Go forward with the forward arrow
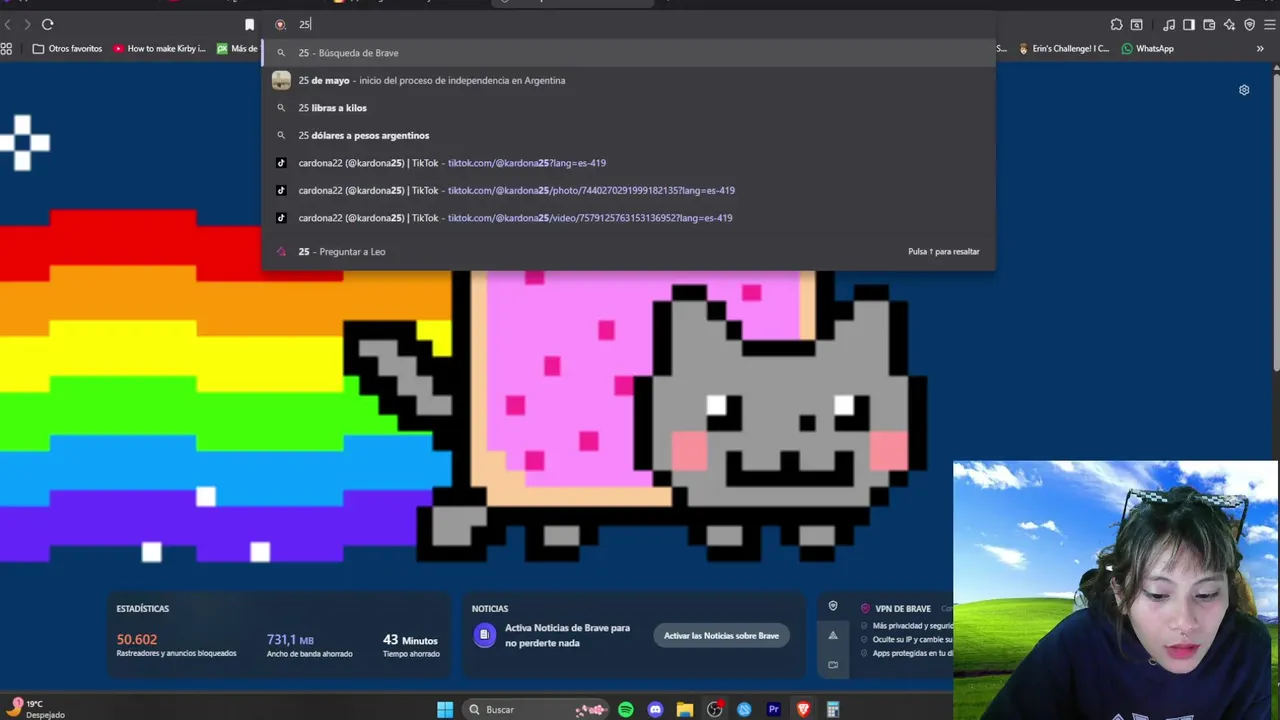The width and height of the screenshot is (1280, 720). coord(27,24)
